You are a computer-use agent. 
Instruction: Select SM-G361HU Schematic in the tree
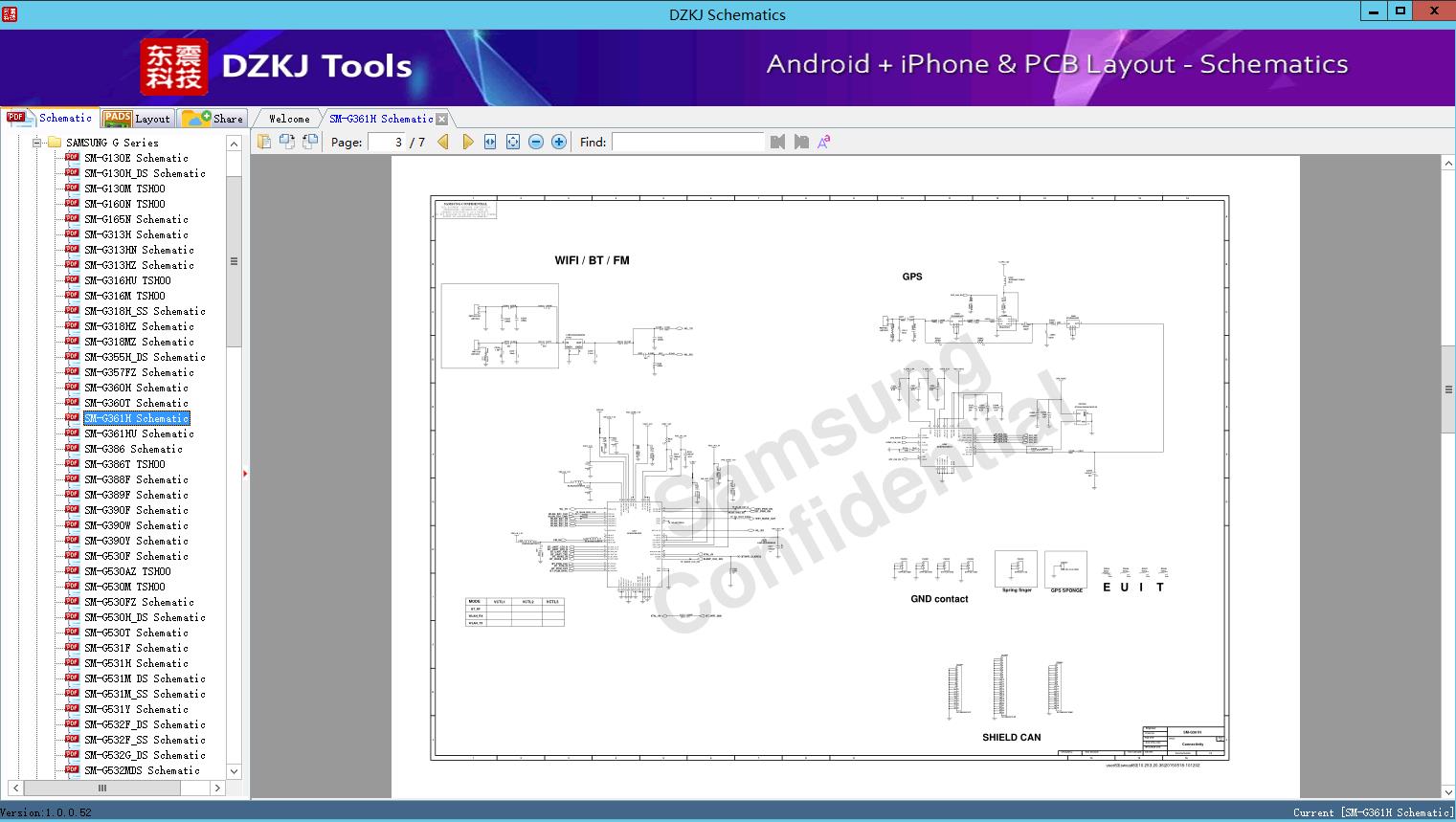(139, 433)
